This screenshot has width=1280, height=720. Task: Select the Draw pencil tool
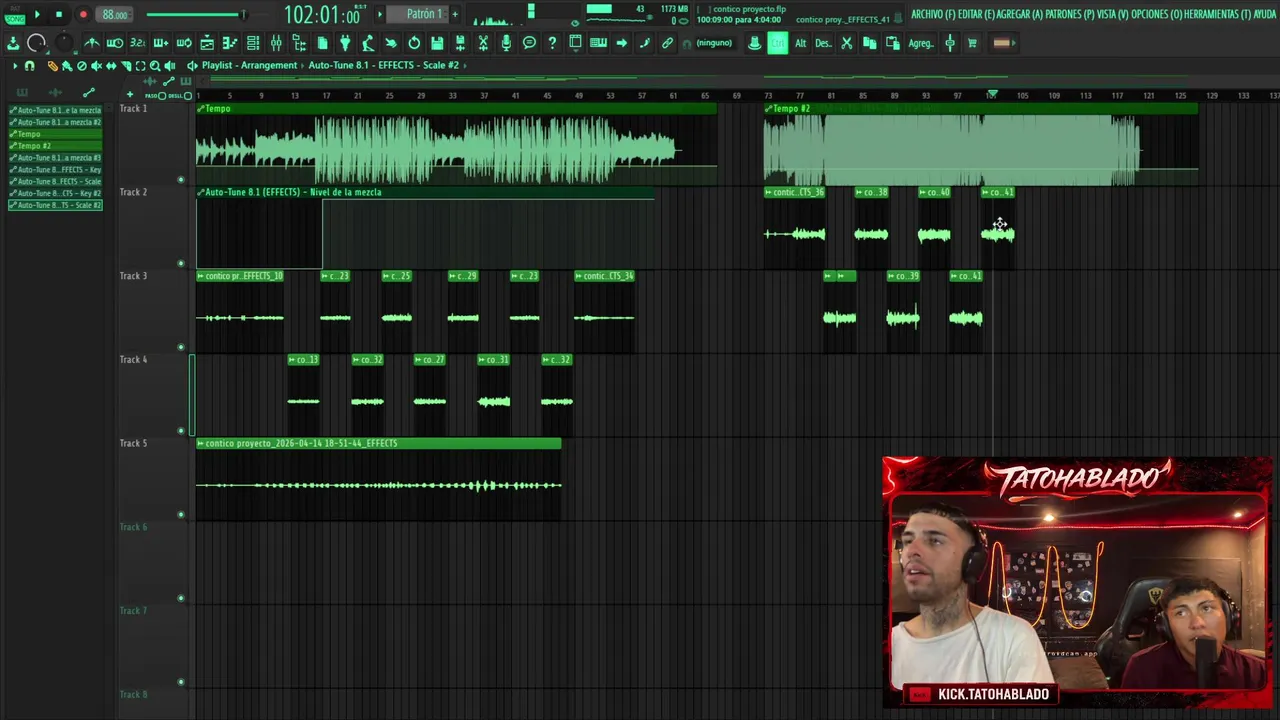(52, 66)
